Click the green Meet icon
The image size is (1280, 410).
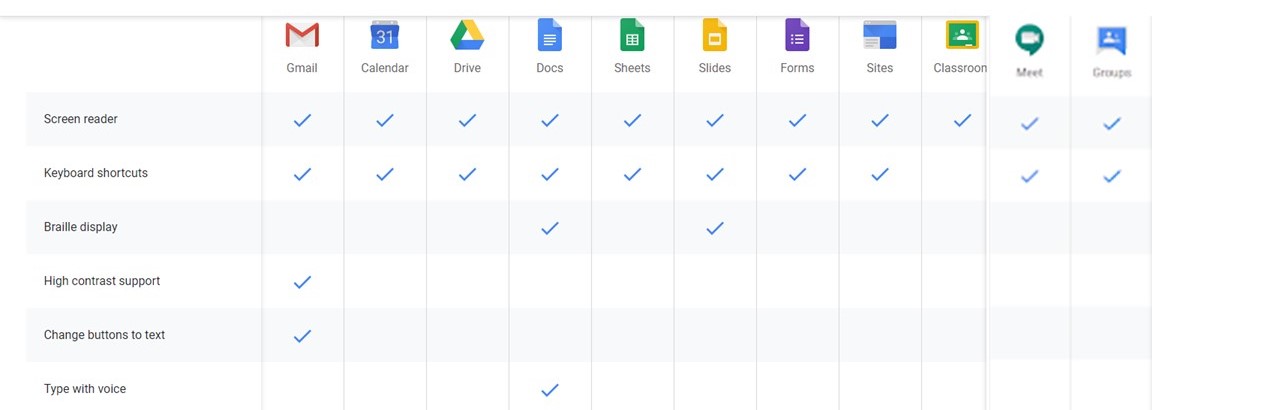pos(1029,40)
